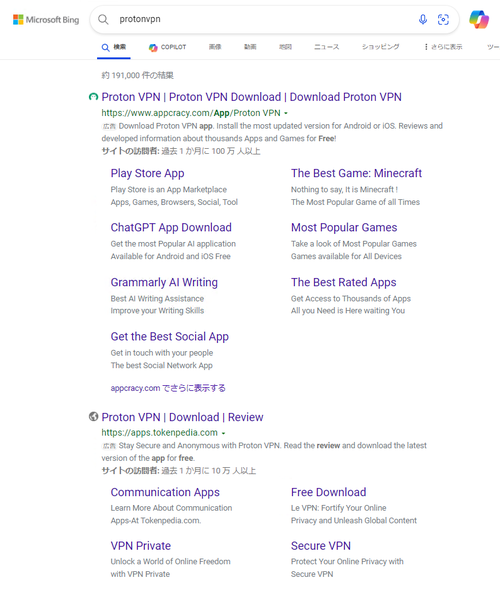The height and width of the screenshot is (592, 500).
Task: Open Proton VPN Download appcracy result title
Action: tap(251, 97)
